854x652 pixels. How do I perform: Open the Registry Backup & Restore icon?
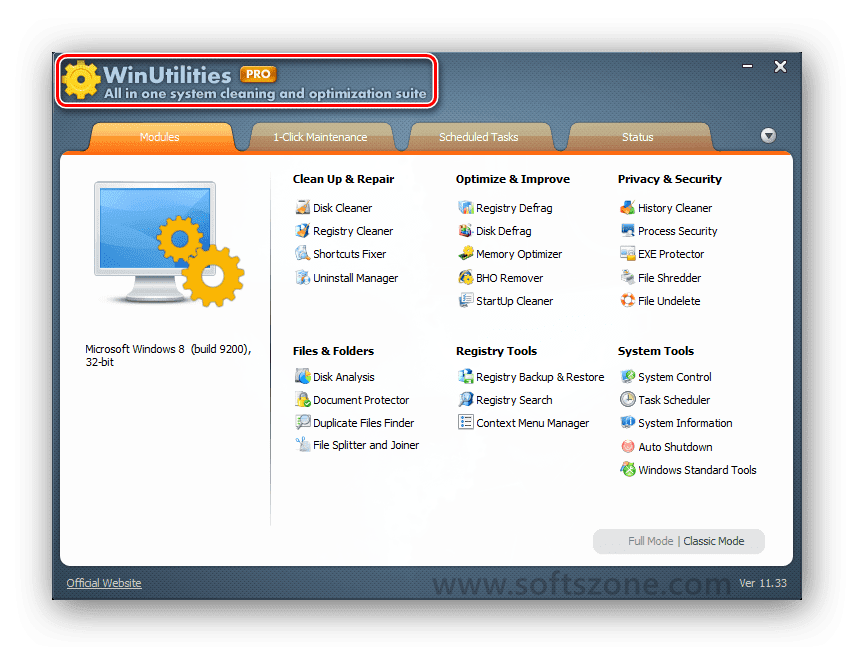(466, 376)
